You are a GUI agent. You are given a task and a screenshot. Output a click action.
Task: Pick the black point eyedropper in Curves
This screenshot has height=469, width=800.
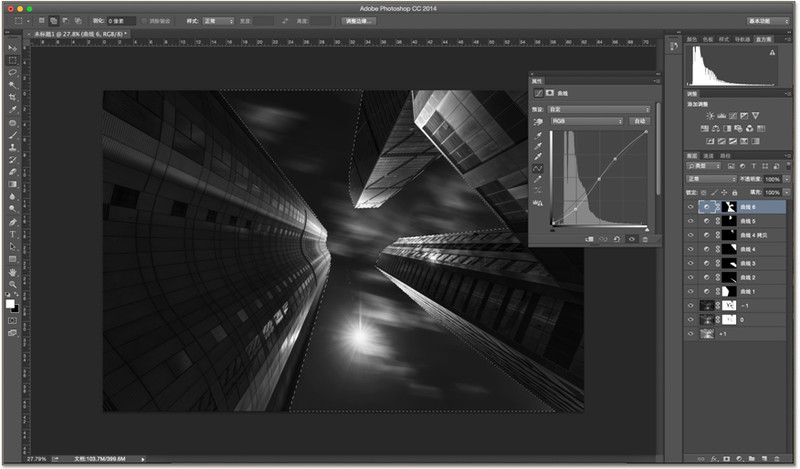pos(538,135)
